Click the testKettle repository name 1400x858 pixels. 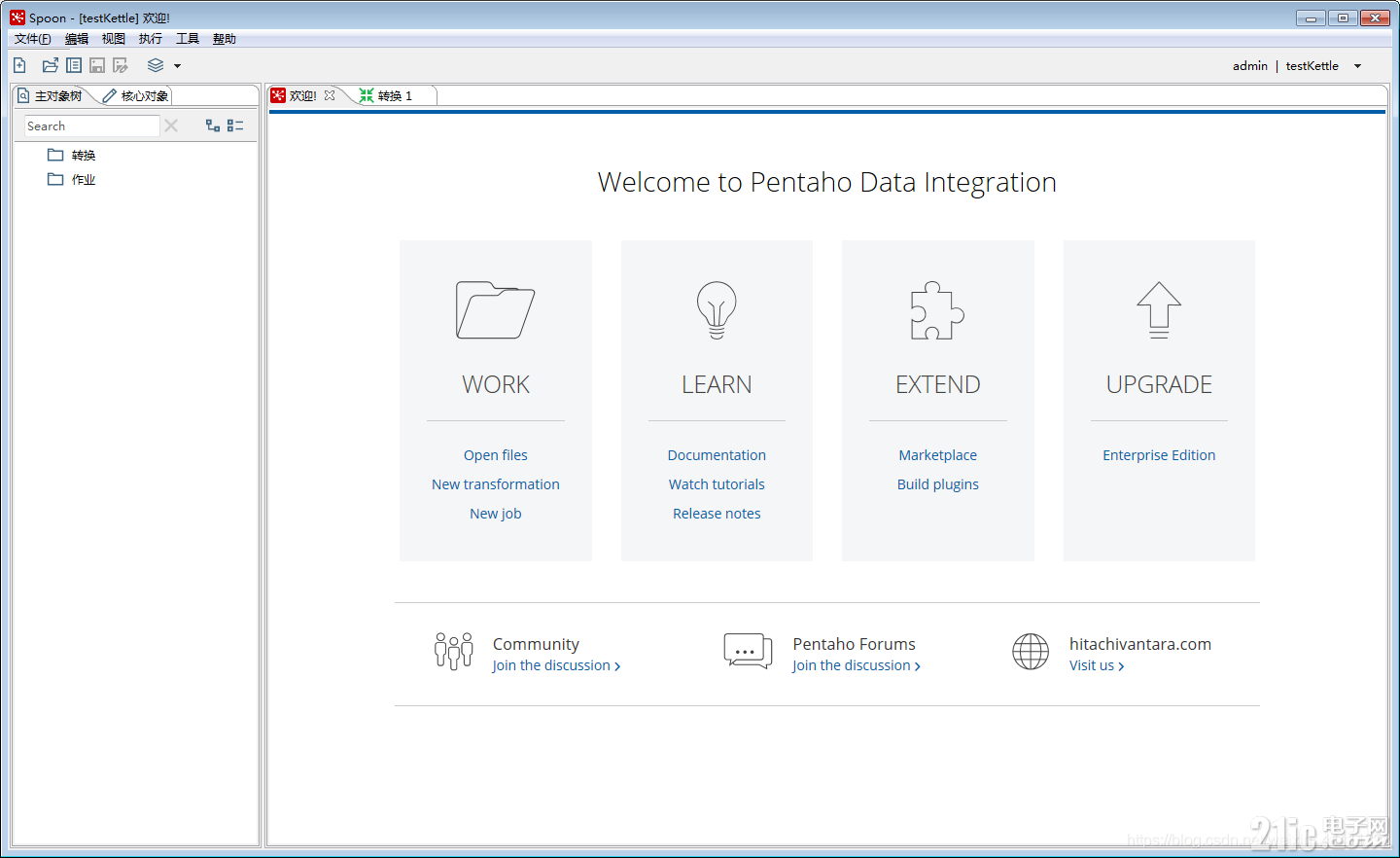[x=1312, y=66]
